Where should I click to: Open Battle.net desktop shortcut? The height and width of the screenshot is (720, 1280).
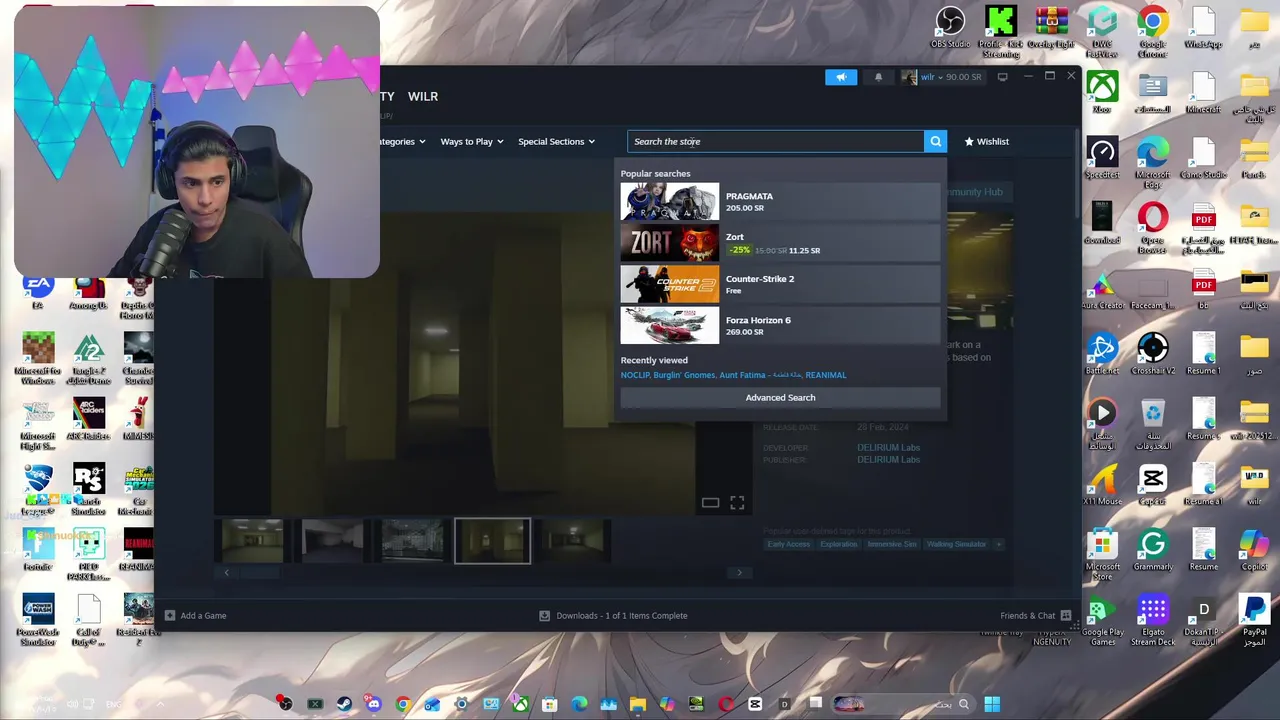coord(1102,355)
